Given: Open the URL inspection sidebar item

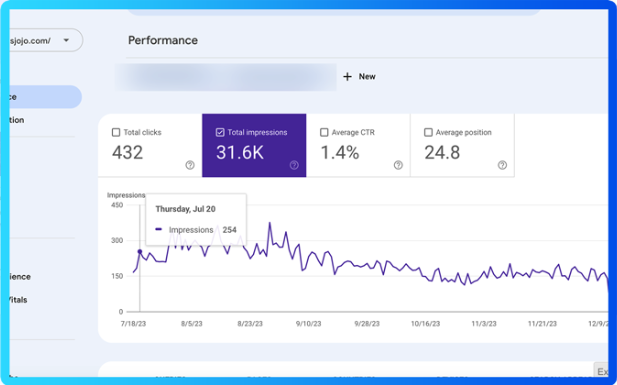Looking at the screenshot, I should 17,120.
